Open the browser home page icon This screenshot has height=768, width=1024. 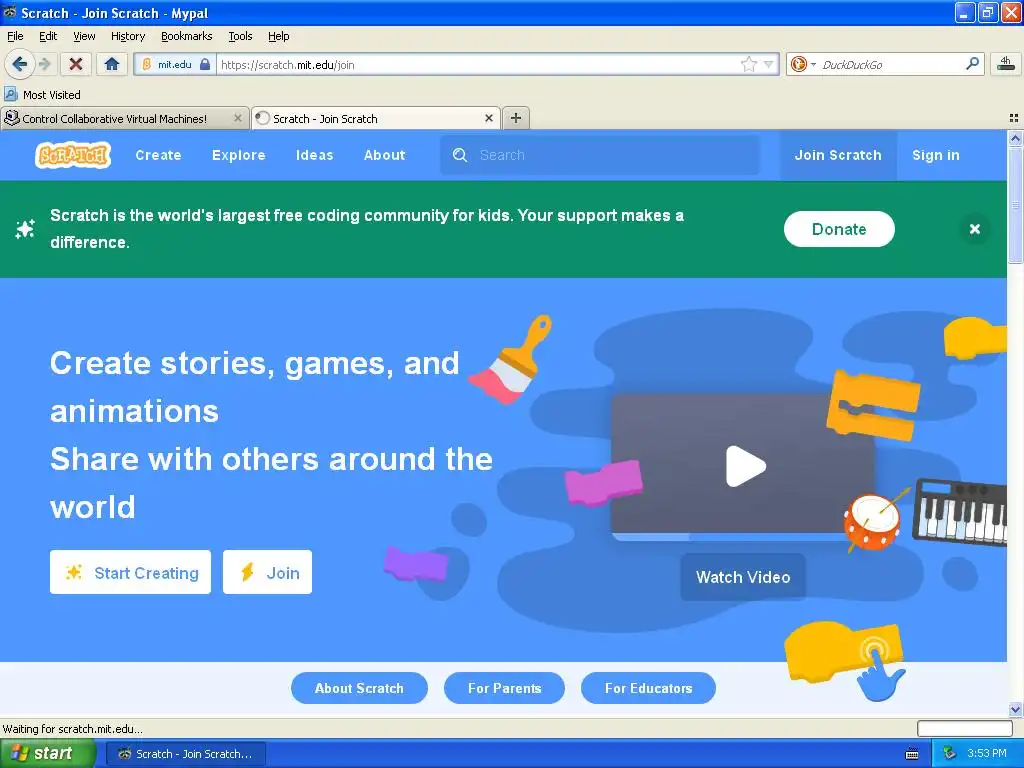coord(112,64)
